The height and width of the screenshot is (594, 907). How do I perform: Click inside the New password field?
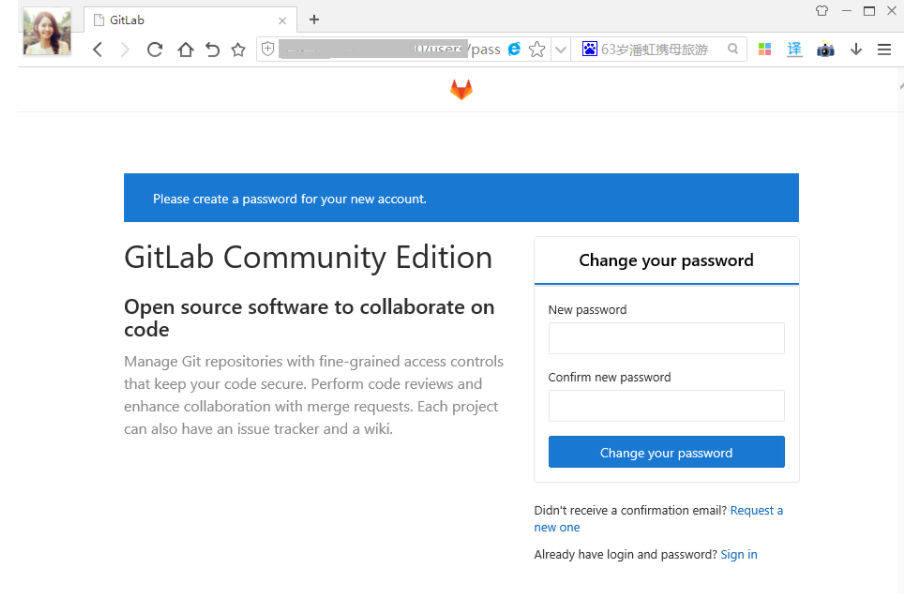click(666, 338)
